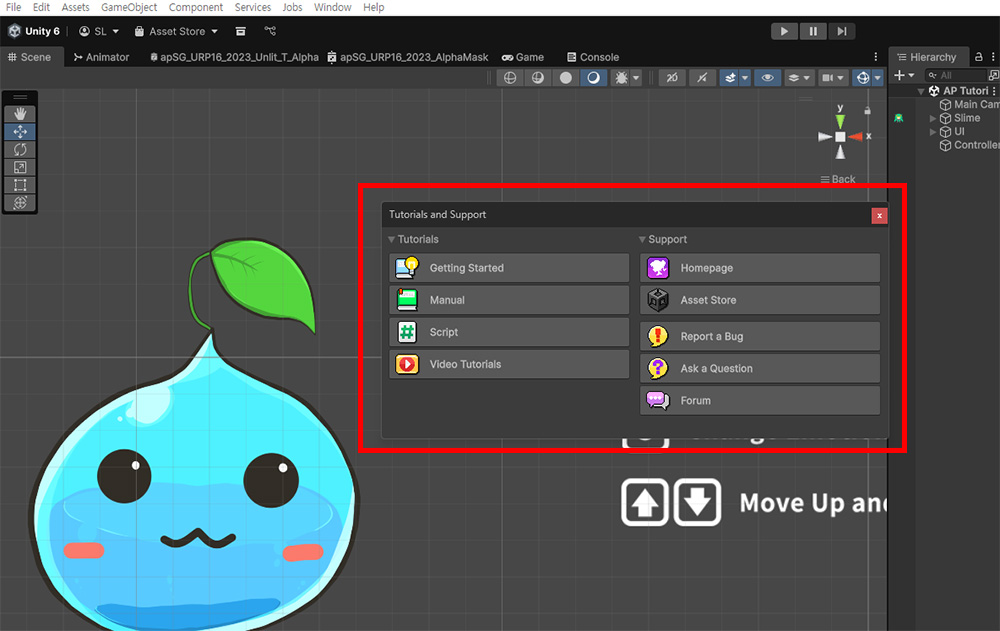Viewport: 1000px width, 631px height.
Task: Open the Forum support button
Action: [x=760, y=400]
